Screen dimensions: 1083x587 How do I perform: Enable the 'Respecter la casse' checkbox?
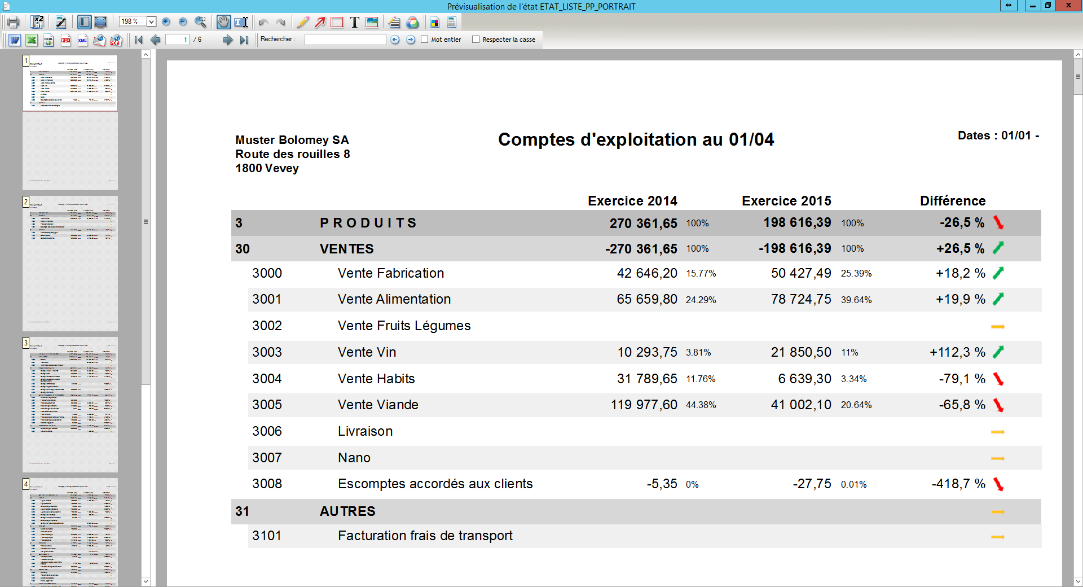click(x=476, y=40)
